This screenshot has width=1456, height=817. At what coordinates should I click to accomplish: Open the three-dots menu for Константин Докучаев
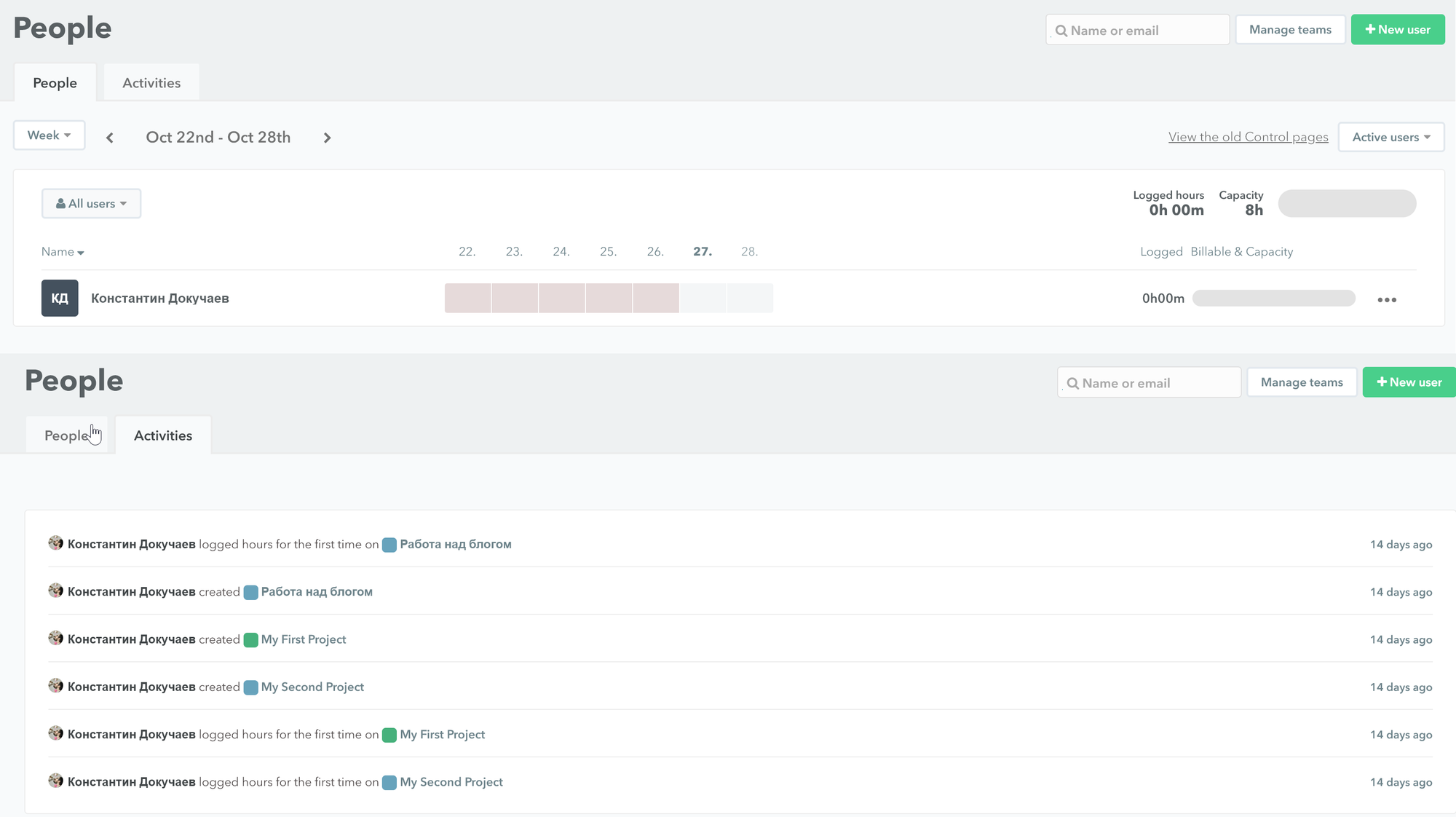1387,299
